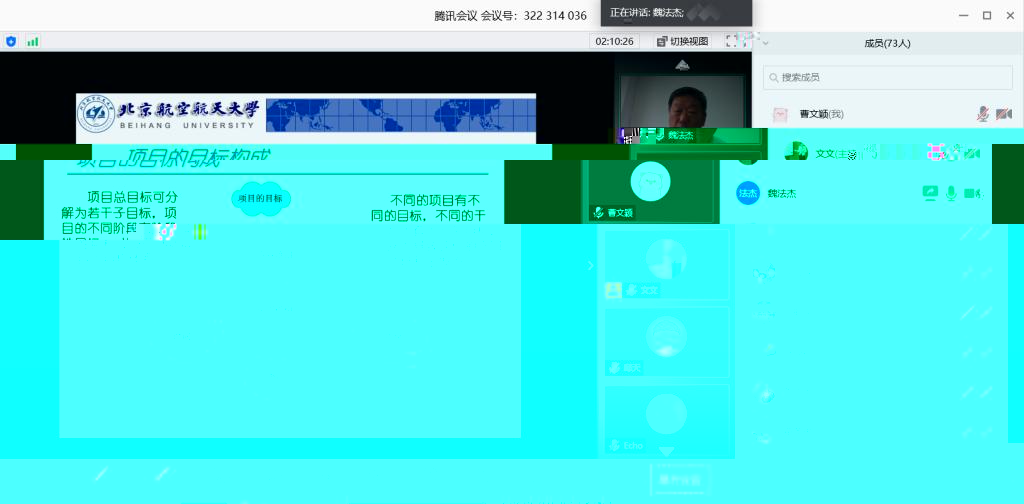Viewport: 1024px width, 504px height.
Task: Click the 切换视图 switch view button
Action: 683,41
